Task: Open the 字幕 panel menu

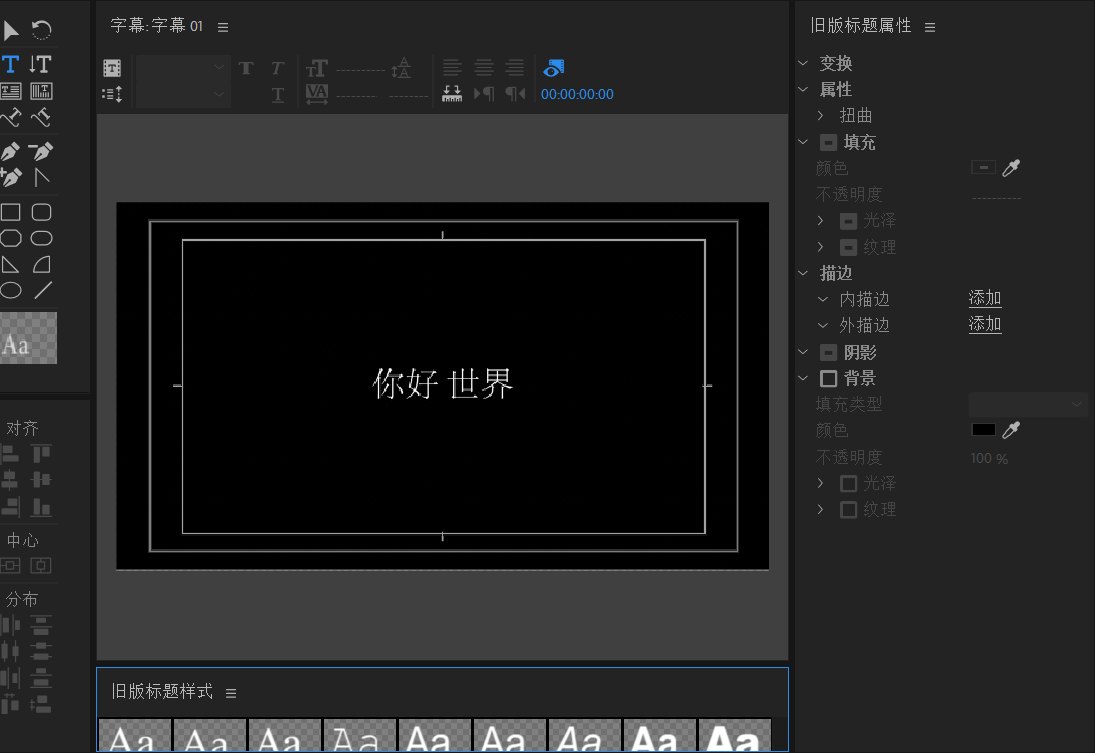Action: (223, 27)
